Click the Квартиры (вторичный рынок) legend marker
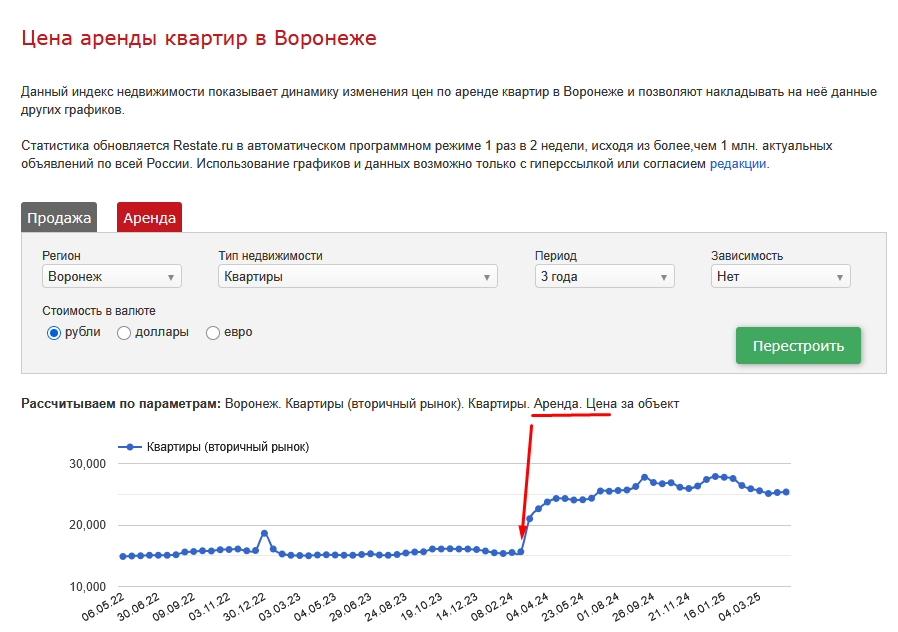 point(130,447)
